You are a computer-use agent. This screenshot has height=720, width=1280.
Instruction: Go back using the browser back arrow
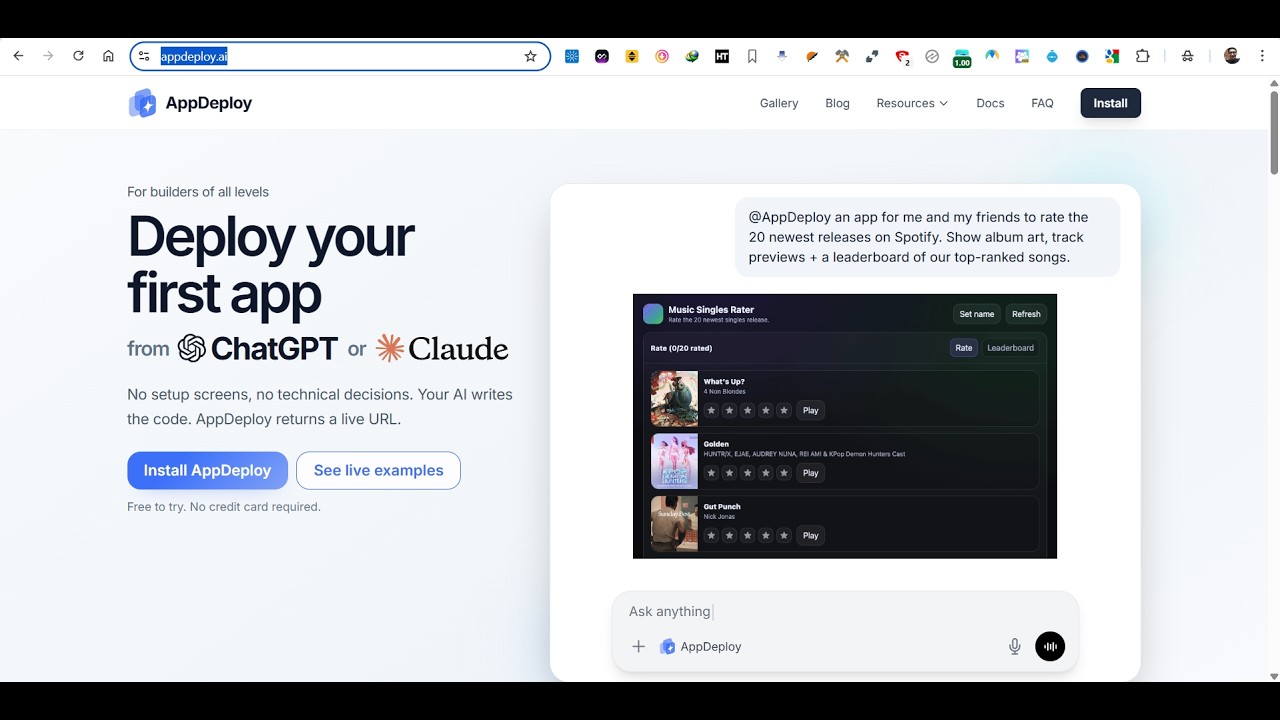click(18, 56)
